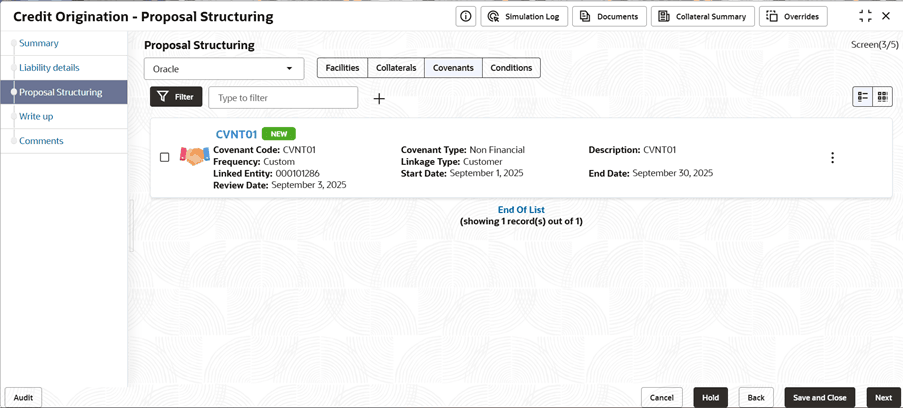Go to Summary step
903x408 pixels.
click(39, 43)
